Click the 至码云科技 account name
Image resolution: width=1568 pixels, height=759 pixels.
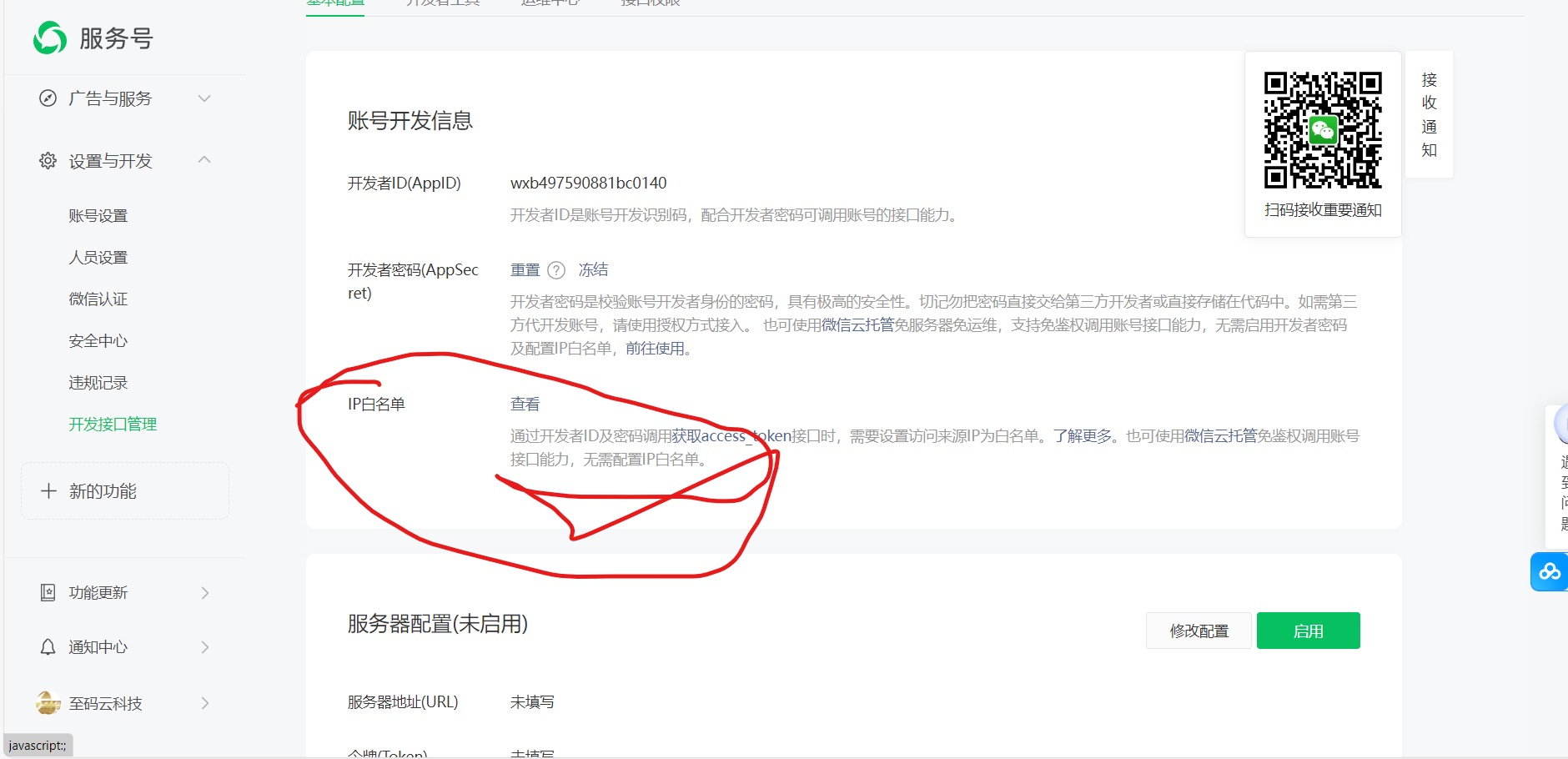[106, 704]
